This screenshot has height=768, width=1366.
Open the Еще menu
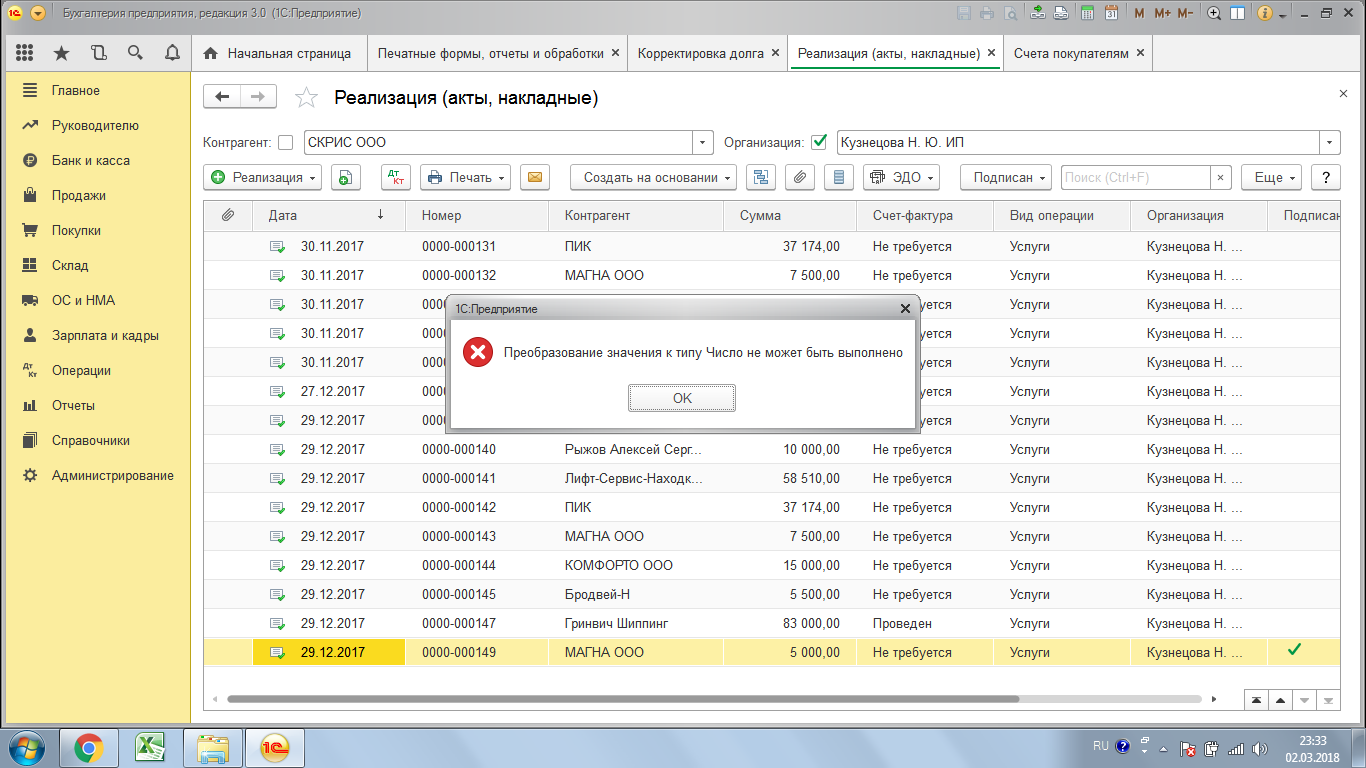click(x=1271, y=177)
